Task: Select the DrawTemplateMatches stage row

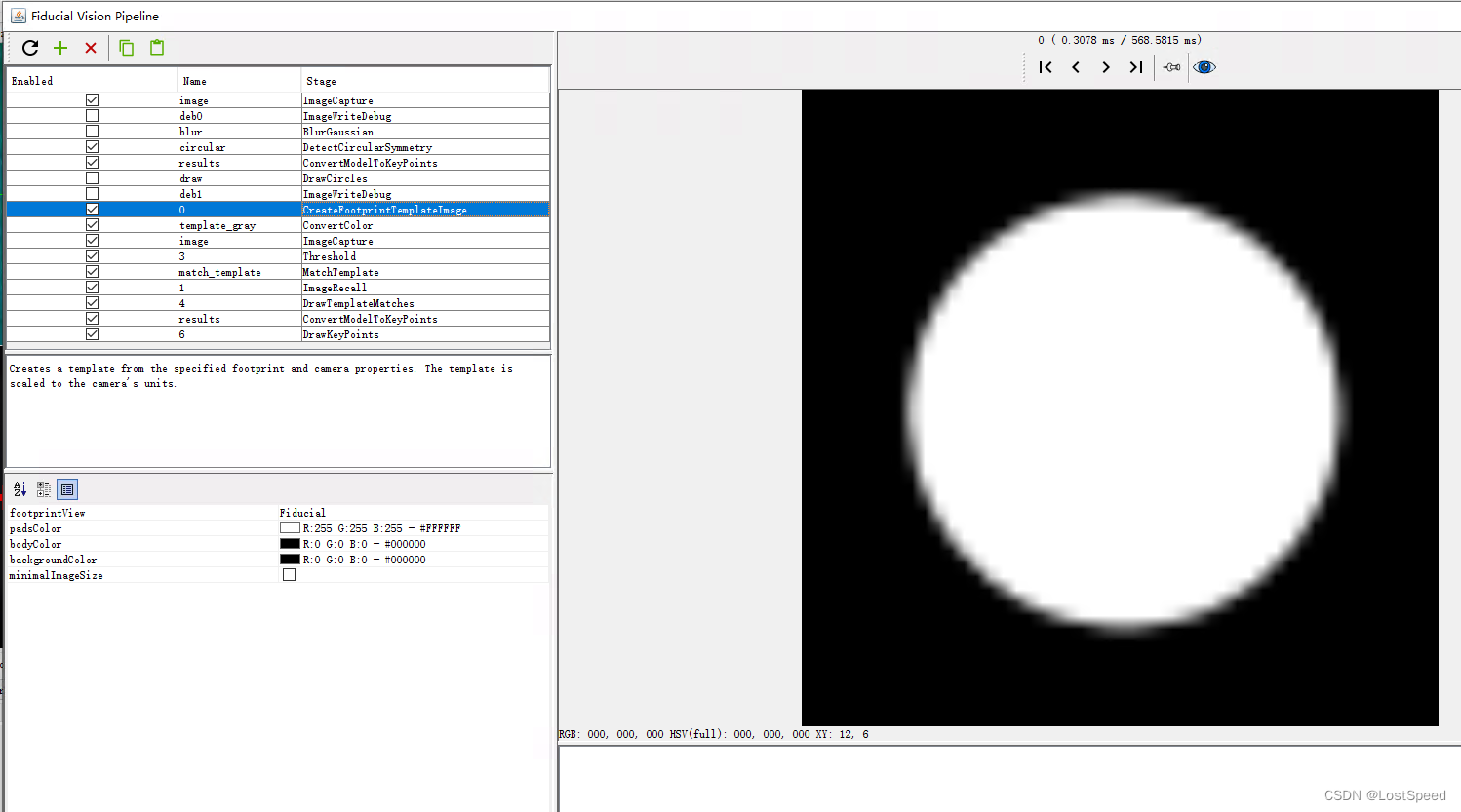Action: point(278,303)
